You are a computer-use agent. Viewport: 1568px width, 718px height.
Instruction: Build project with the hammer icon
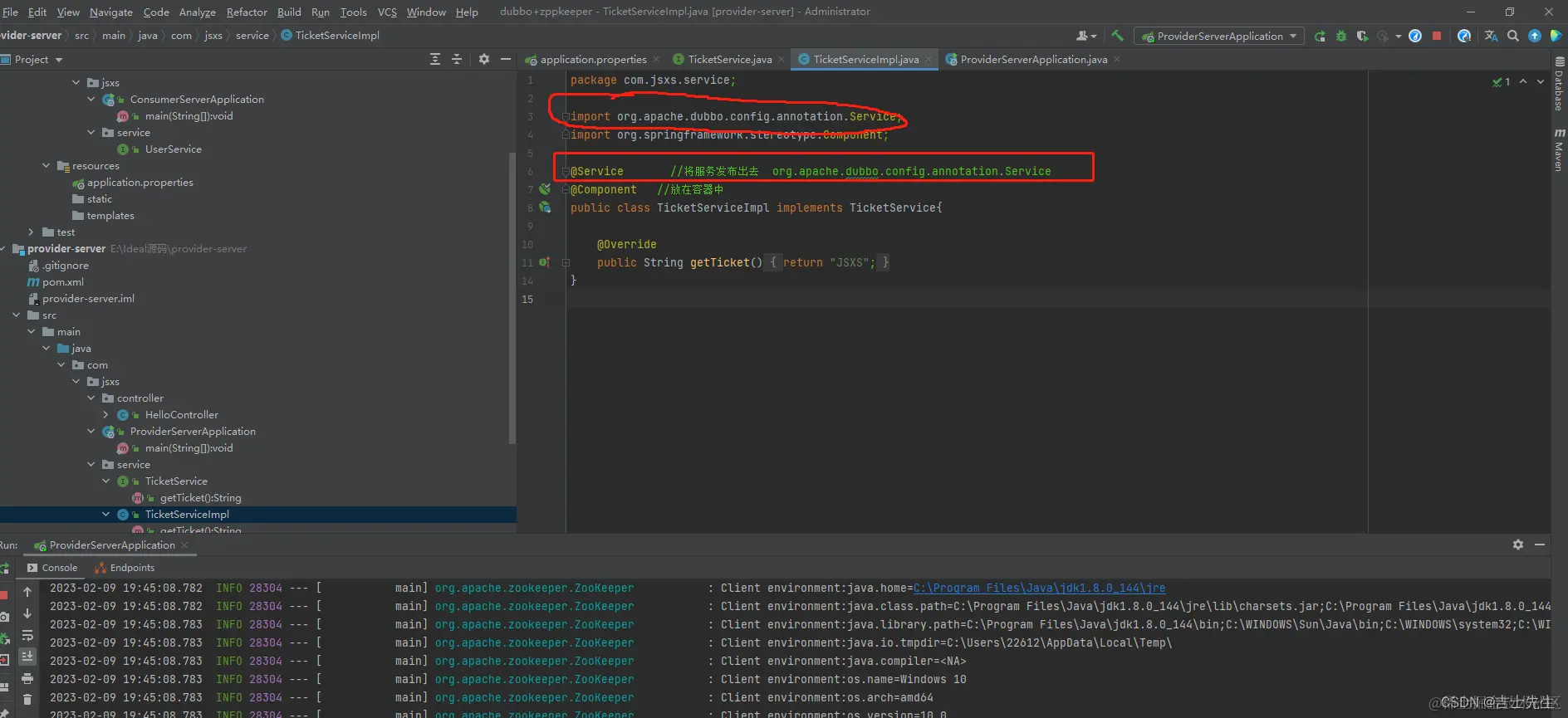point(1117,36)
